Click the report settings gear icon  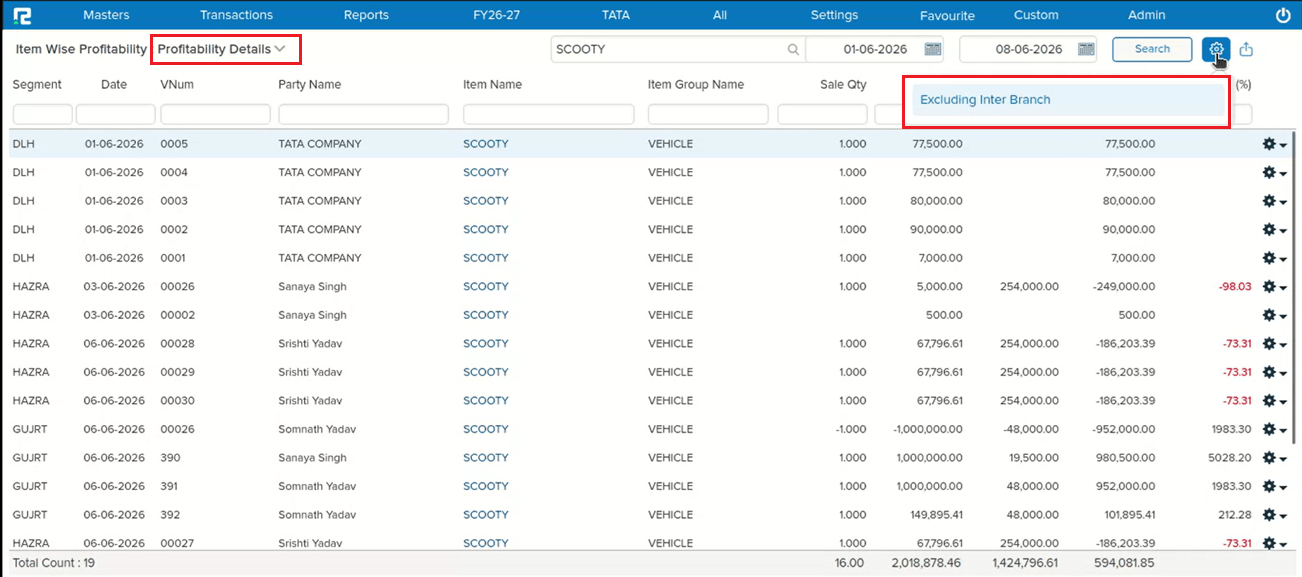coord(1216,49)
